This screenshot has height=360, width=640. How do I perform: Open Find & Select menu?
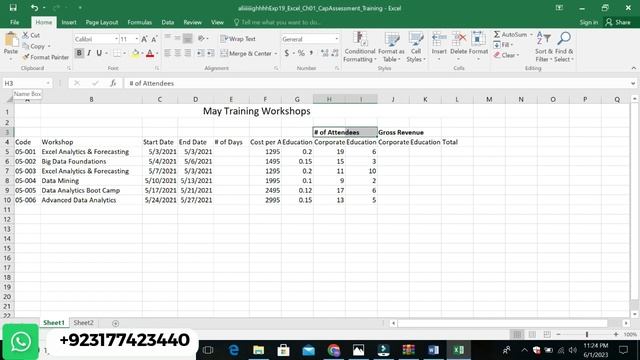tap(564, 47)
